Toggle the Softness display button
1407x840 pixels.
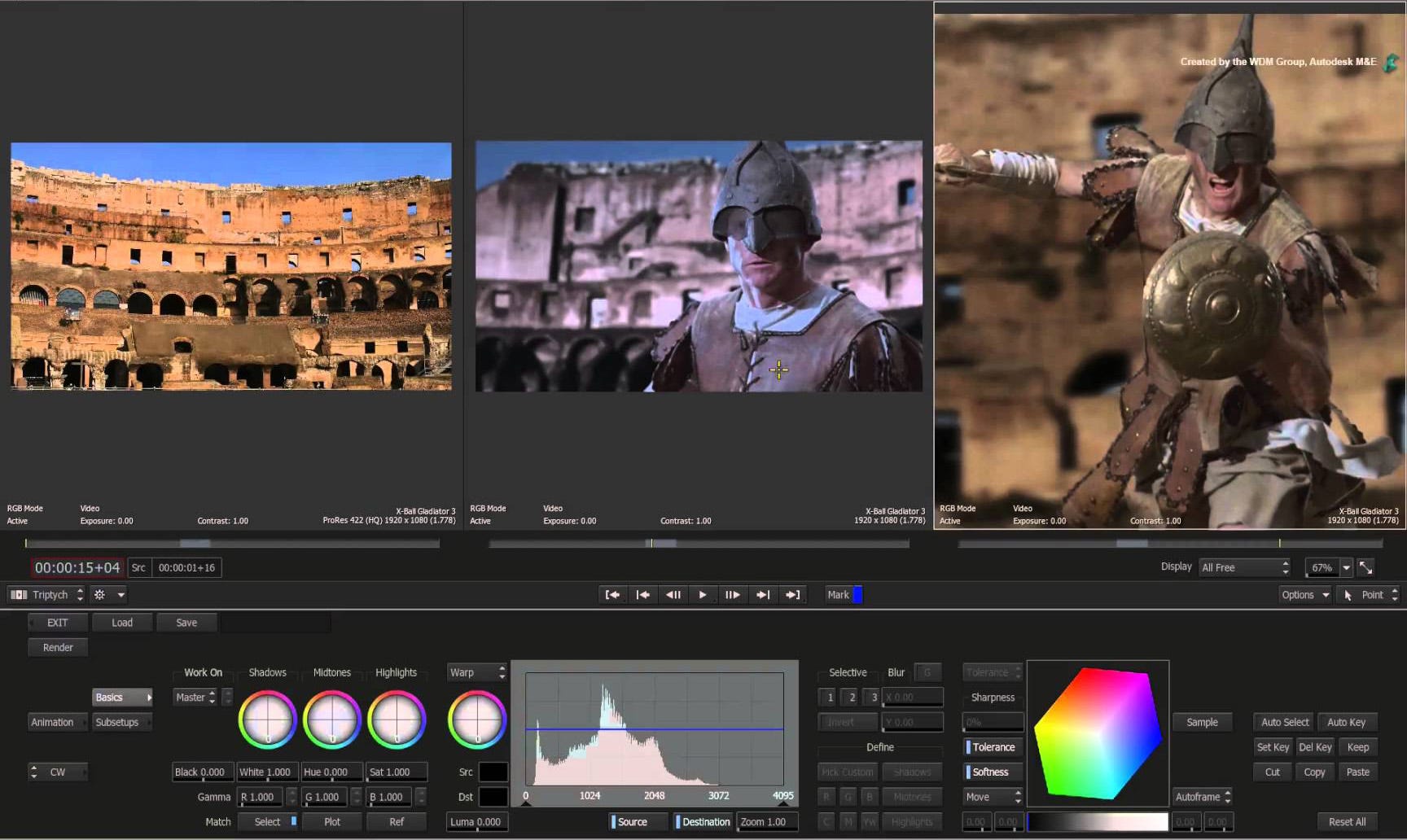[993, 772]
